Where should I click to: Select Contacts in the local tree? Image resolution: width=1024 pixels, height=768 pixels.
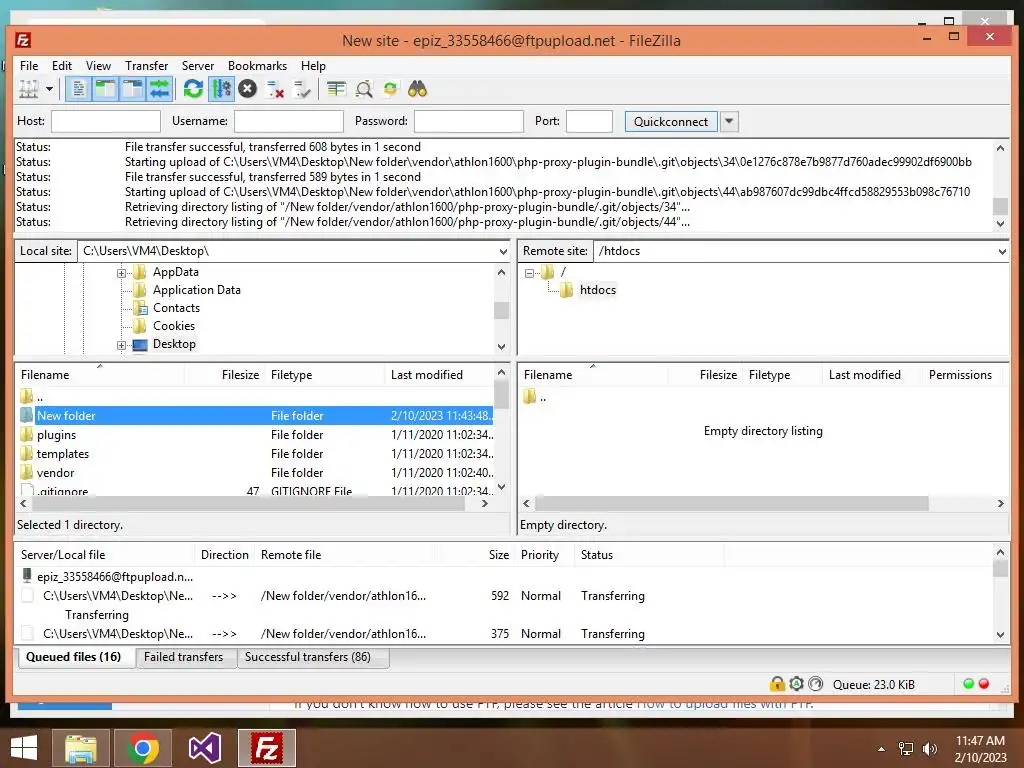pyautogui.click(x=176, y=308)
